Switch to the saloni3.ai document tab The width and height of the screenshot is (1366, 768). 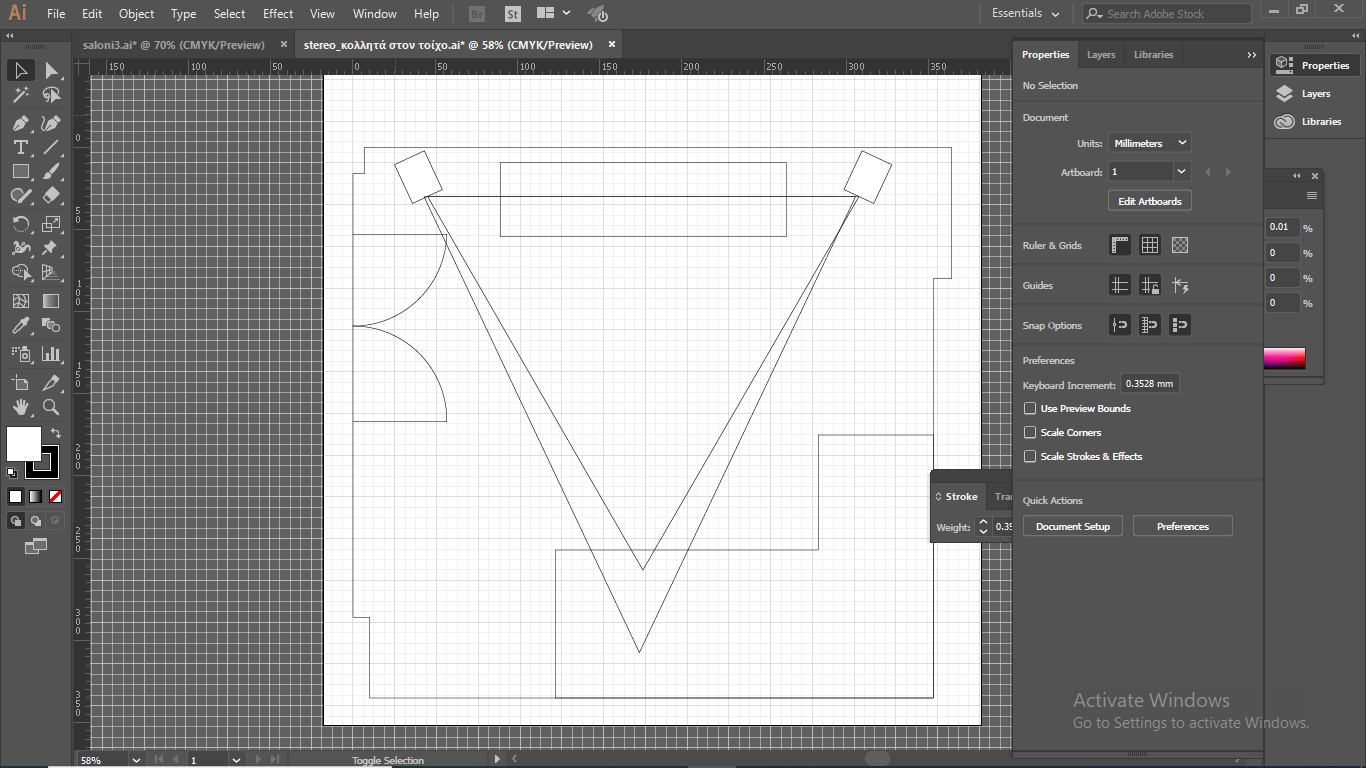click(x=174, y=45)
